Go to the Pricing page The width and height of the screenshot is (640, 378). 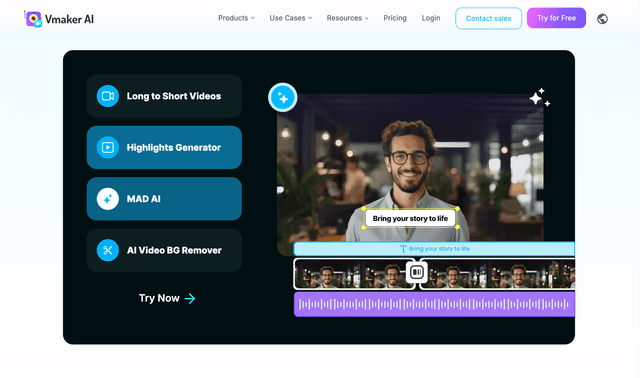point(395,18)
